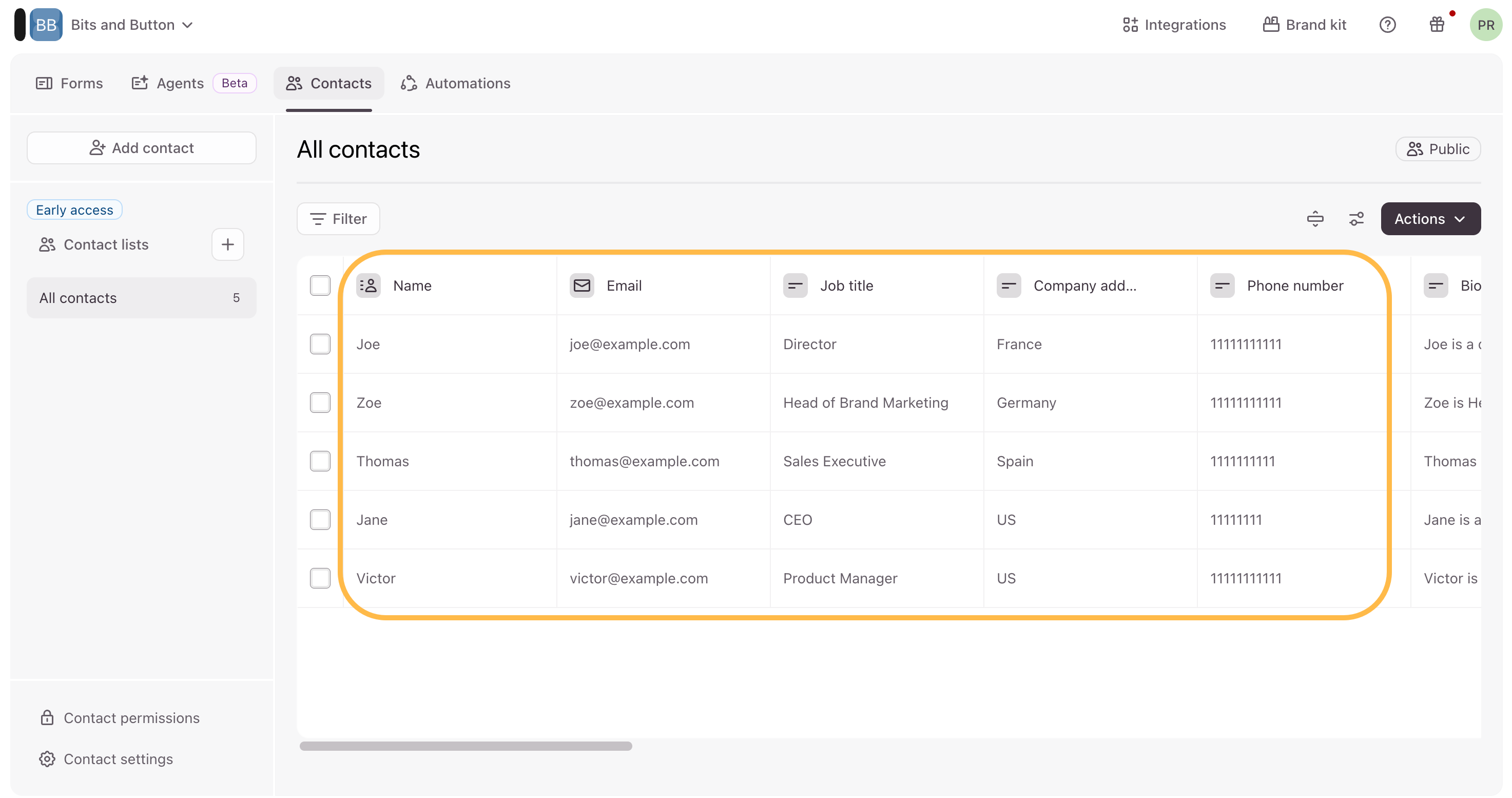Select All contacts list in sidebar
1512x798 pixels.
tap(141, 298)
